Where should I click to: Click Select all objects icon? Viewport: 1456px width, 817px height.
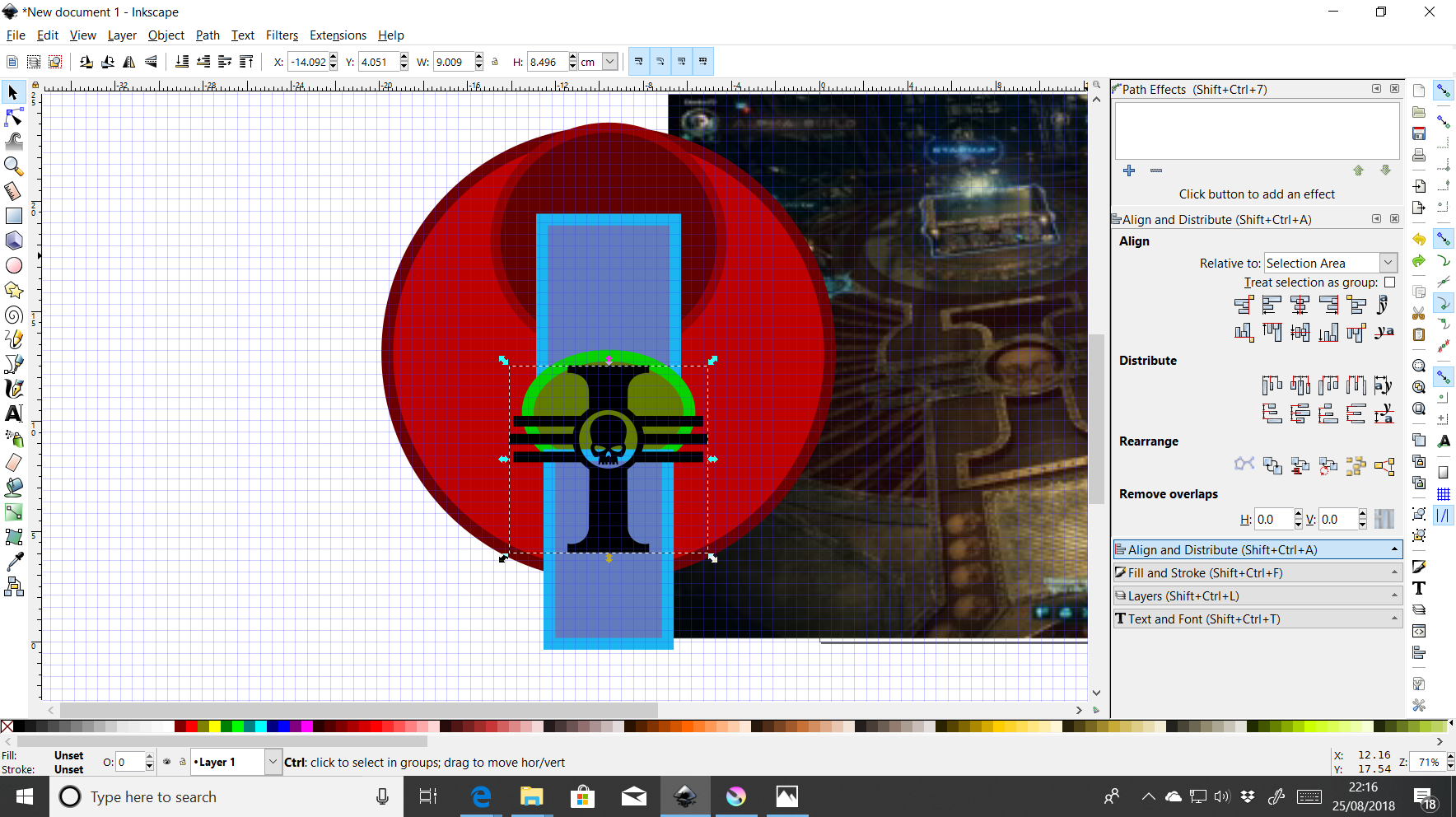[12, 62]
